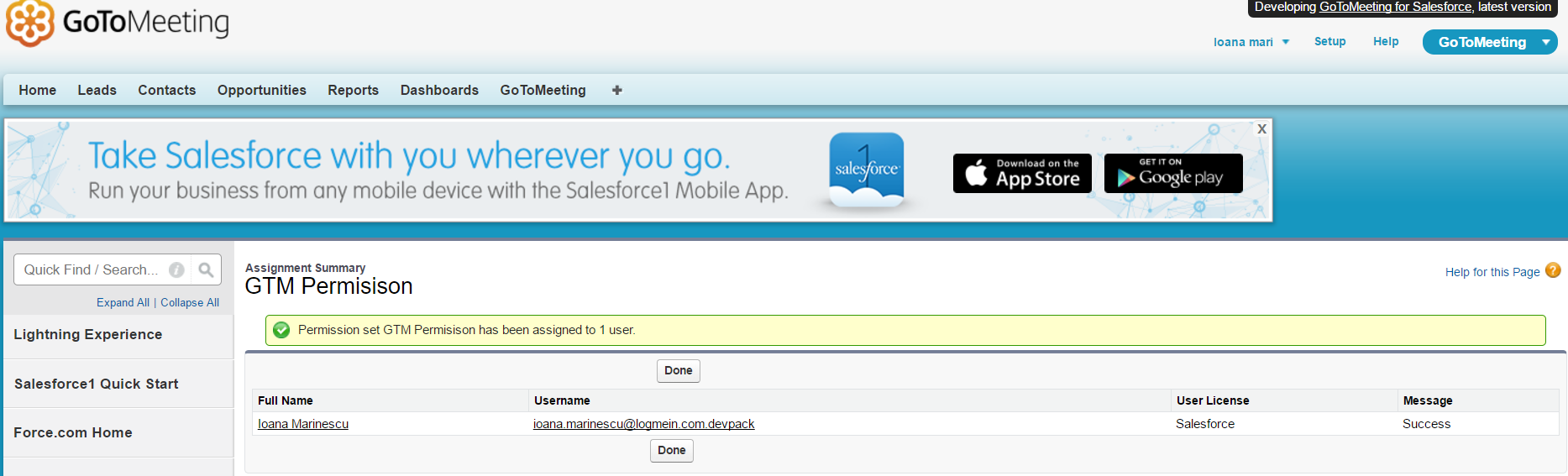Click the Message column header
This screenshot has width=1568, height=476.
[1428, 400]
